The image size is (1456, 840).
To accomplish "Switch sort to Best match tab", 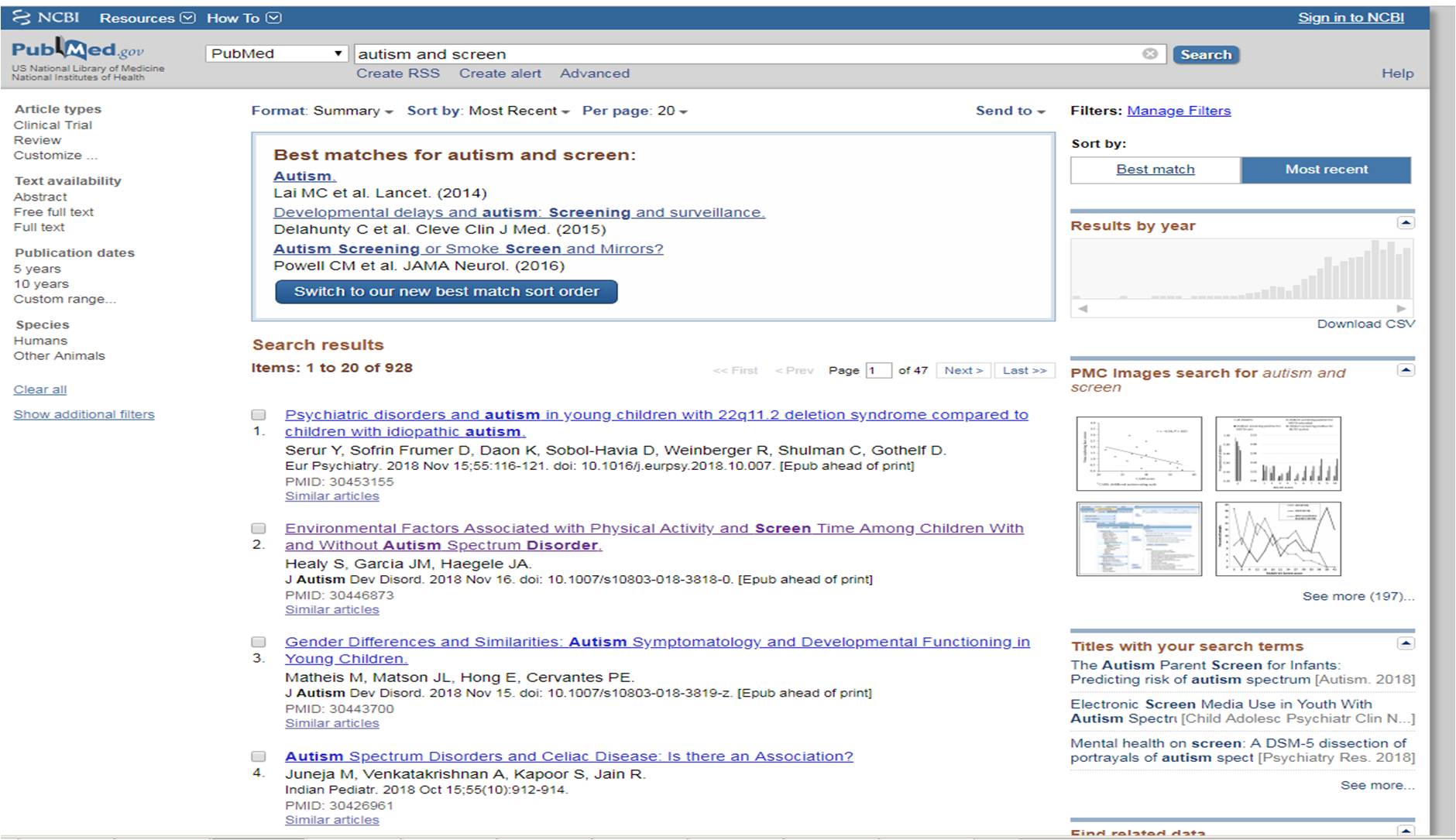I will (1156, 170).
